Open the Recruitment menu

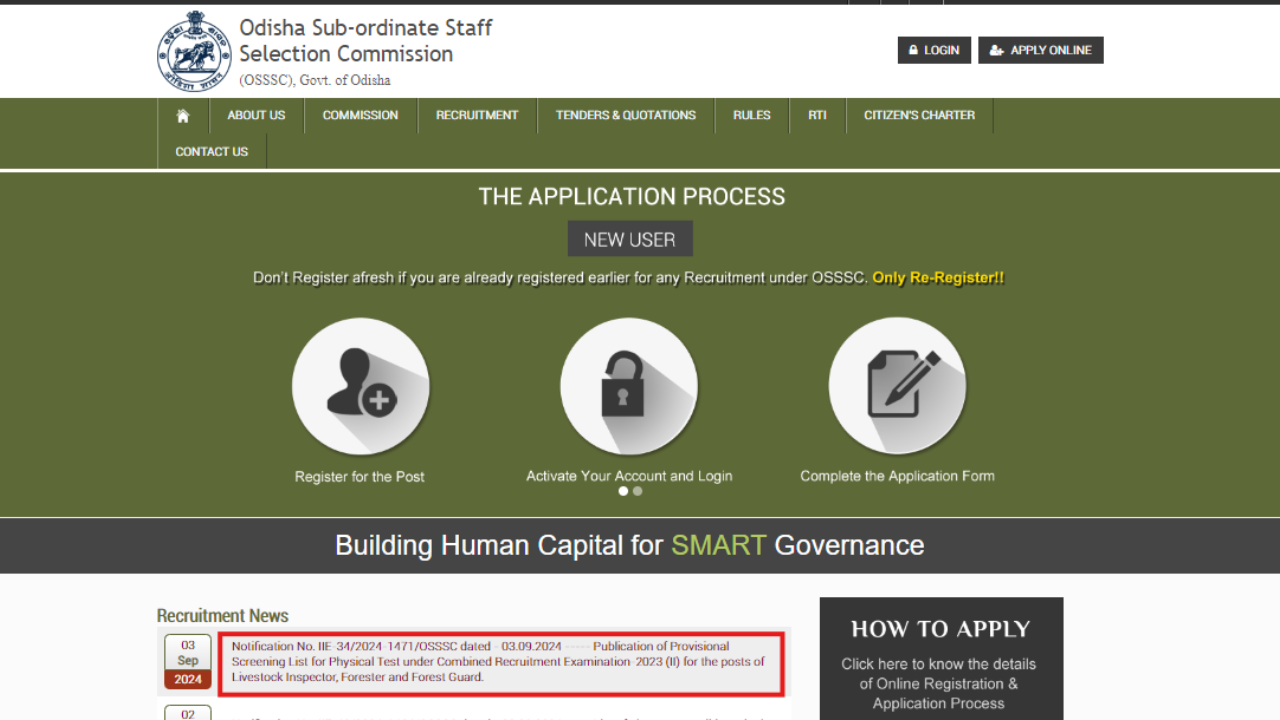point(477,116)
